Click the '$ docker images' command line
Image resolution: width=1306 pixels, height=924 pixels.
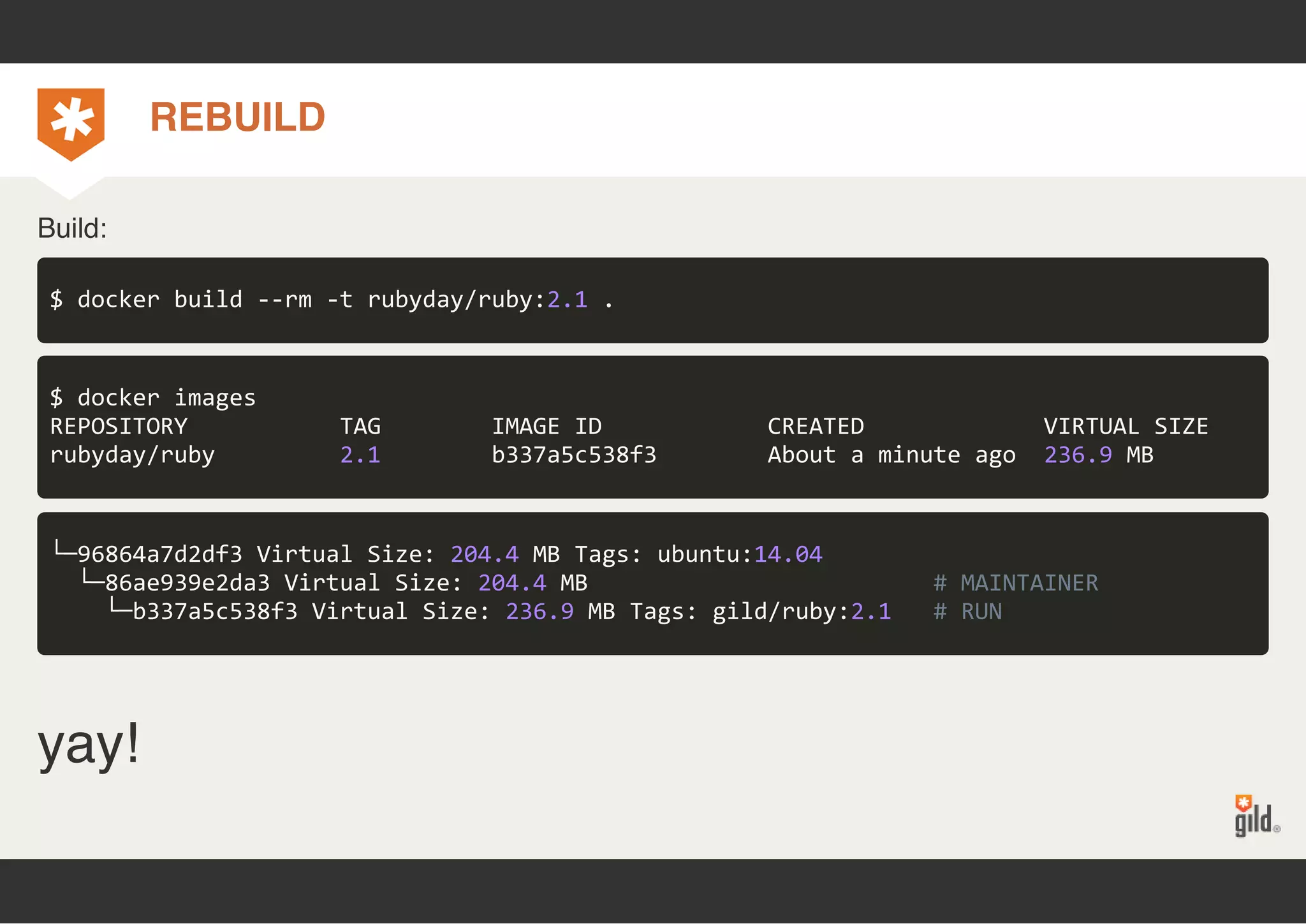153,398
